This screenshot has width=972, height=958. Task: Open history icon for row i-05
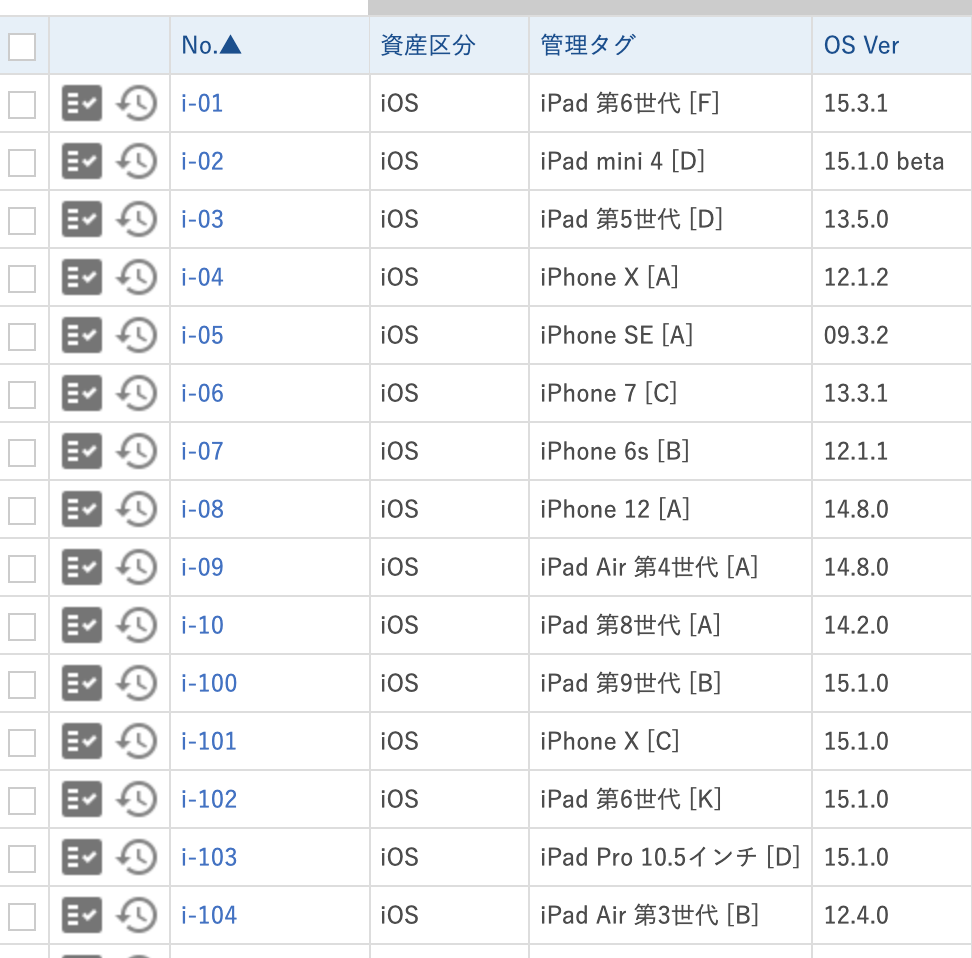coord(136,335)
